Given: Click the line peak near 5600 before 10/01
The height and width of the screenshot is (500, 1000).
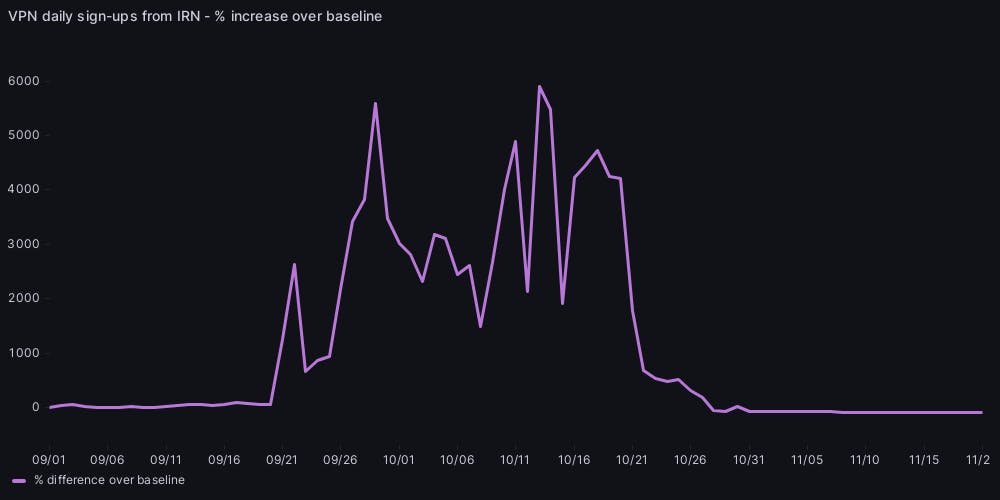Looking at the screenshot, I should click(x=375, y=103).
